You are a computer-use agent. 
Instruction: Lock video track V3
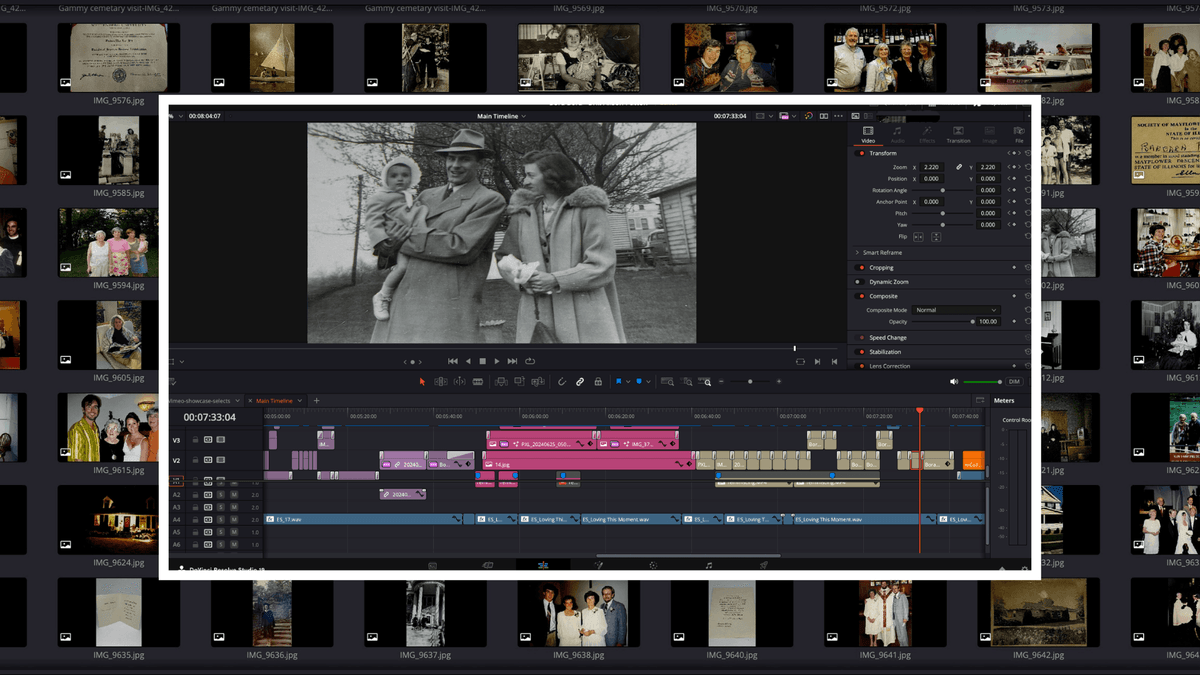(x=195, y=440)
